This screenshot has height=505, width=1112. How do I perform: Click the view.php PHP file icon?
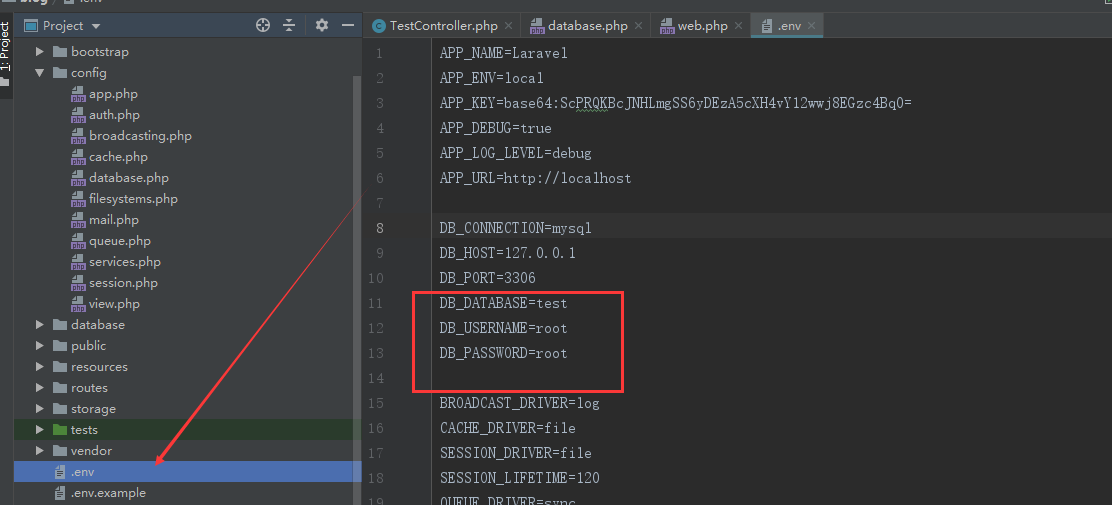point(77,304)
